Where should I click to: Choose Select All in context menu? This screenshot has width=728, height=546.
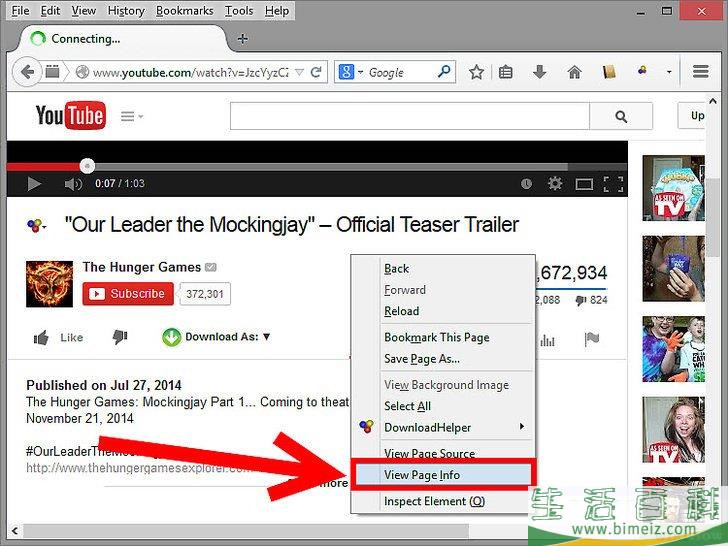tap(407, 406)
